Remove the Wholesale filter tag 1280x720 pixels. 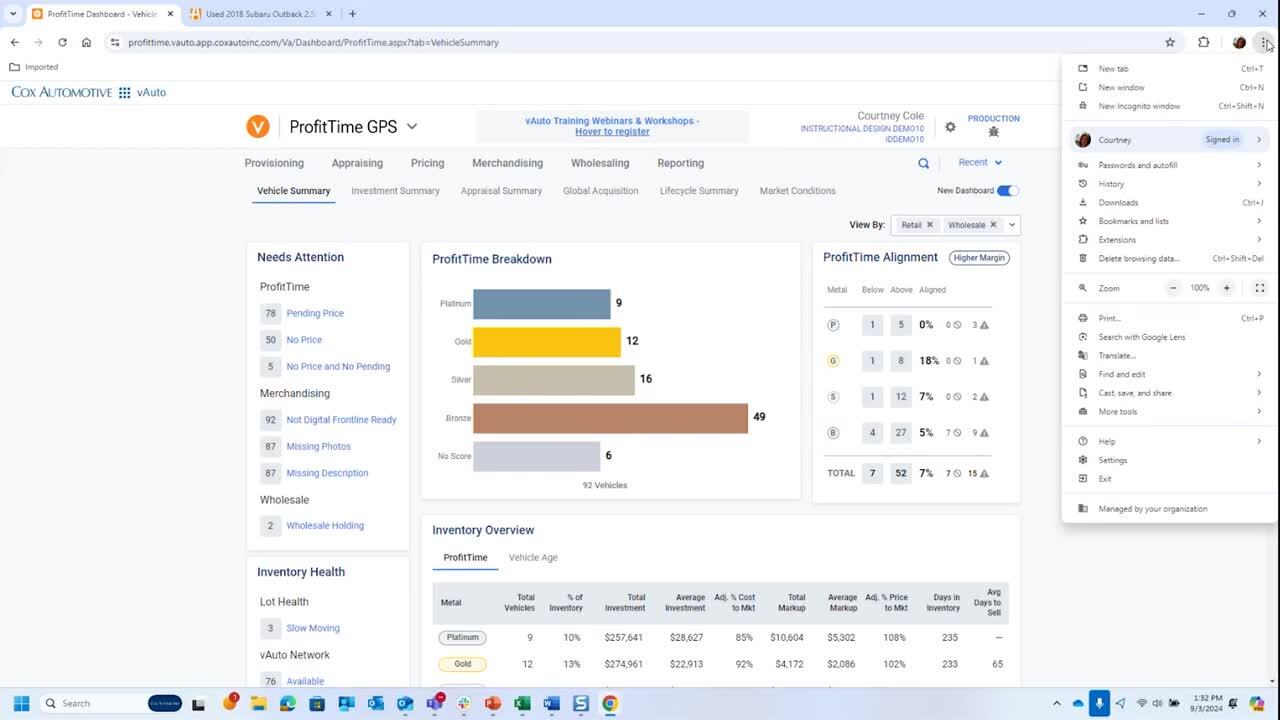(993, 225)
